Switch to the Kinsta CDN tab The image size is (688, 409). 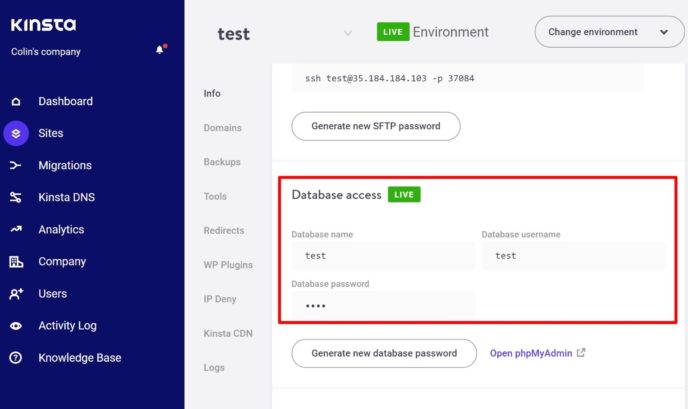[x=228, y=333]
